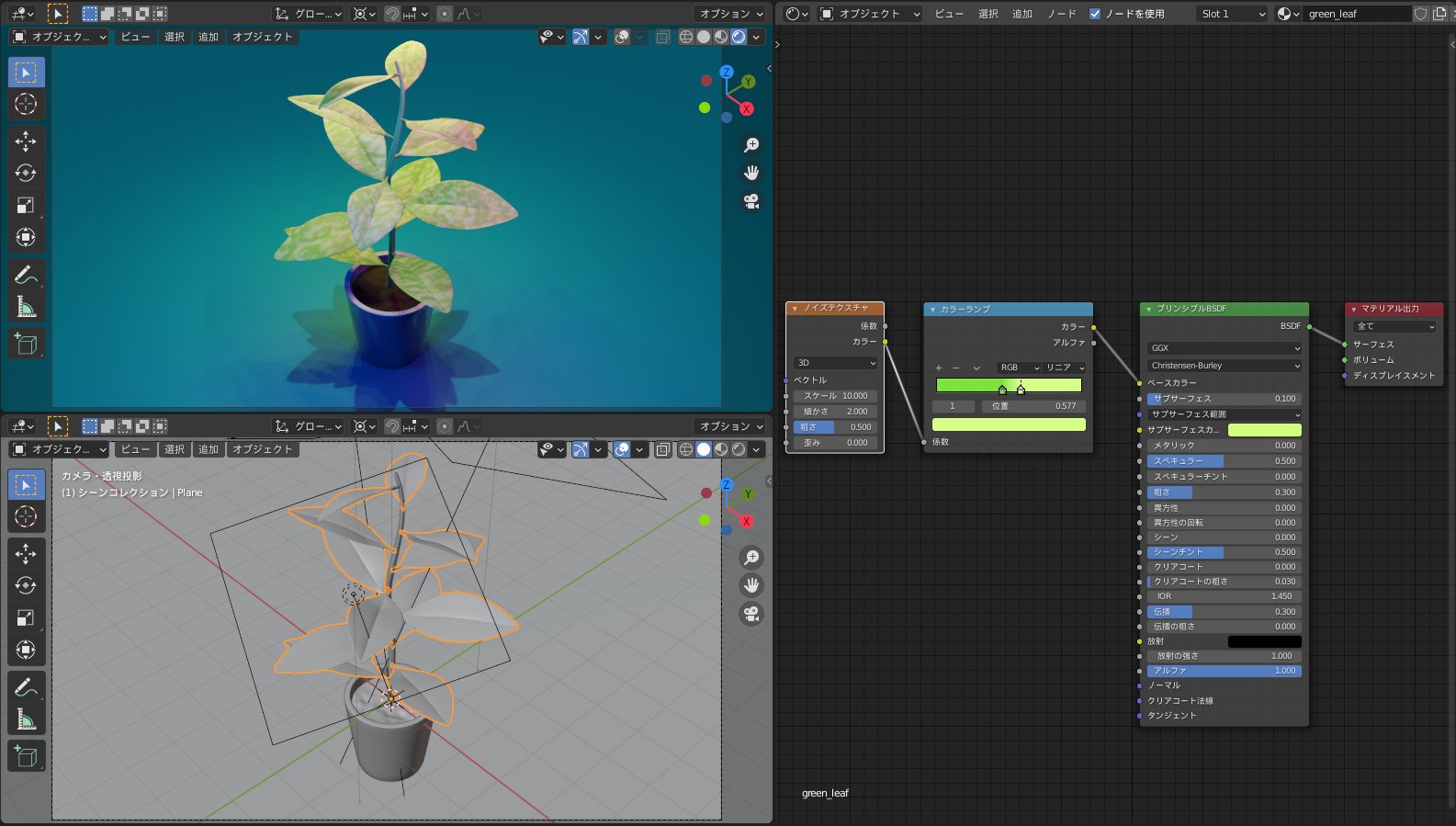Open 選択 menu in top viewport
1456x826 pixels.
(175, 37)
